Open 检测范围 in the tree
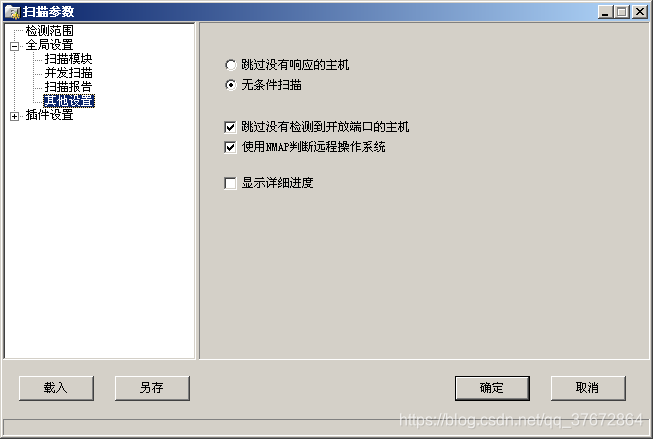This screenshot has height=439, width=653. point(49,30)
